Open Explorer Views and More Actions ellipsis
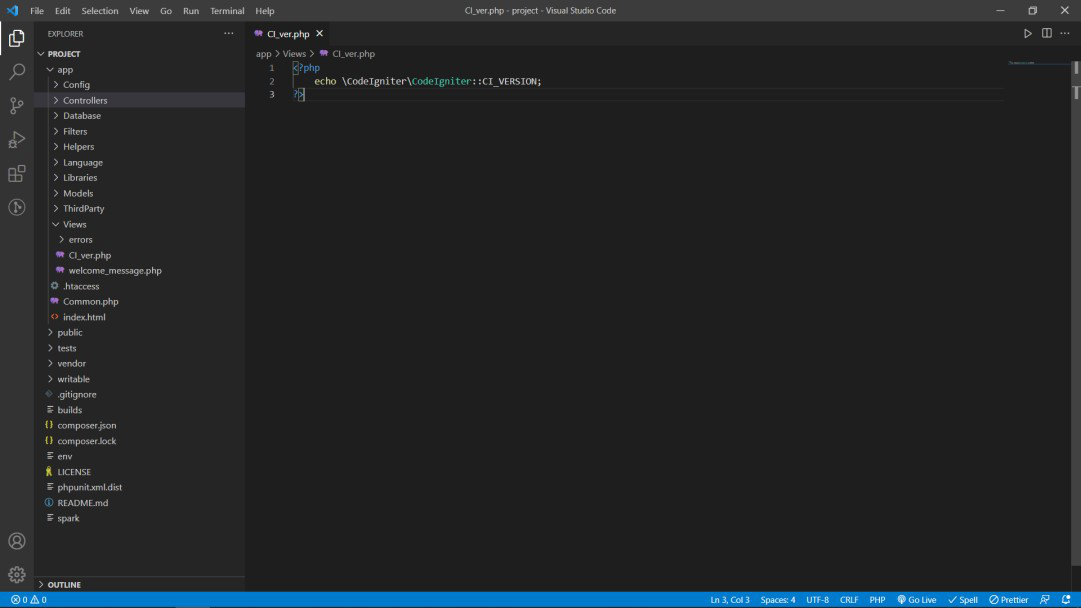Image resolution: width=1081 pixels, height=608 pixels. pos(228,33)
